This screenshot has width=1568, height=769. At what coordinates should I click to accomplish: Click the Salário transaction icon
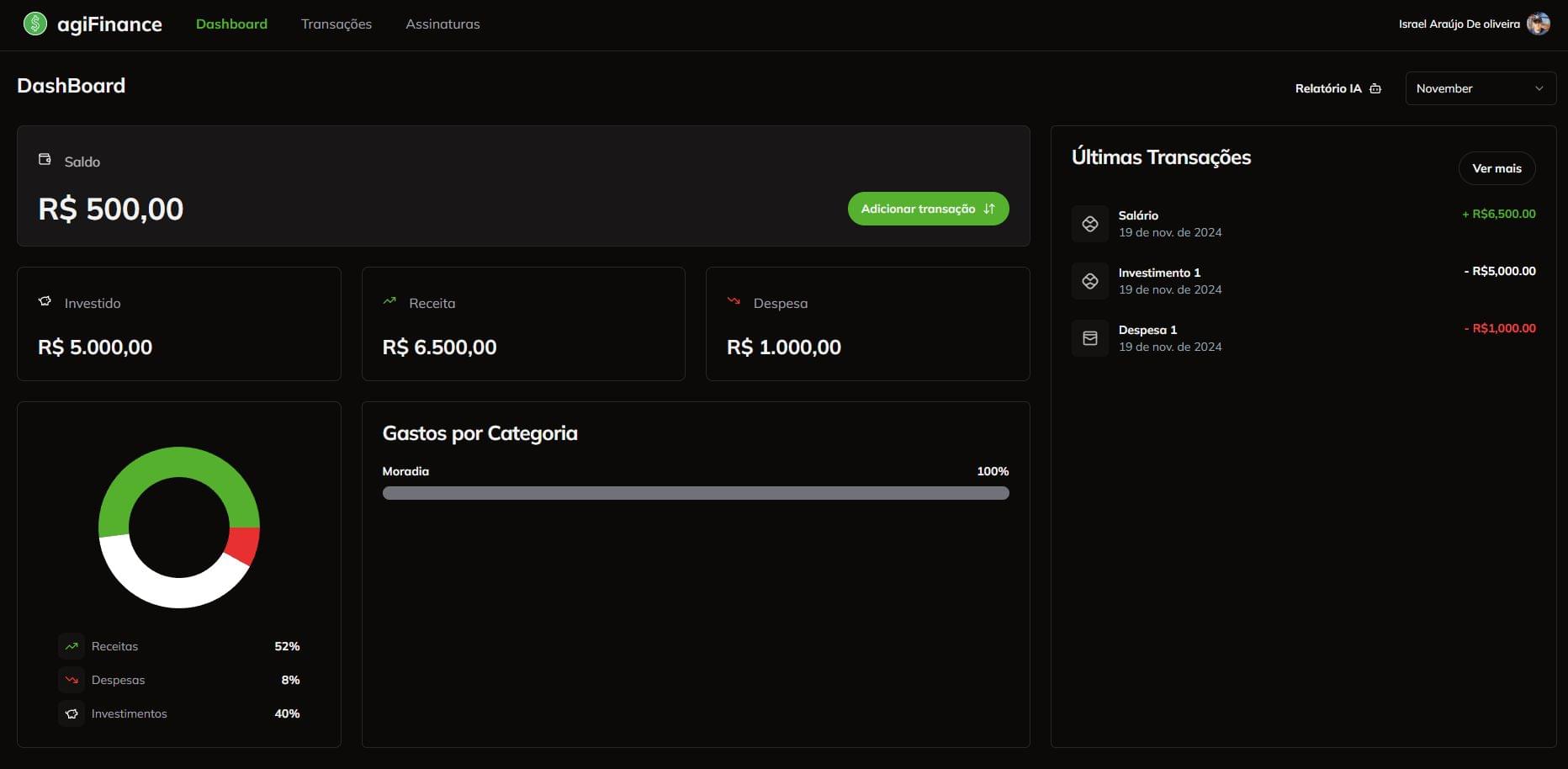click(1089, 224)
